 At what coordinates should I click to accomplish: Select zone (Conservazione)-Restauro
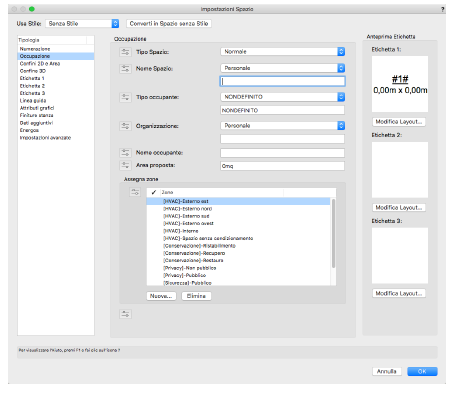coord(239,260)
